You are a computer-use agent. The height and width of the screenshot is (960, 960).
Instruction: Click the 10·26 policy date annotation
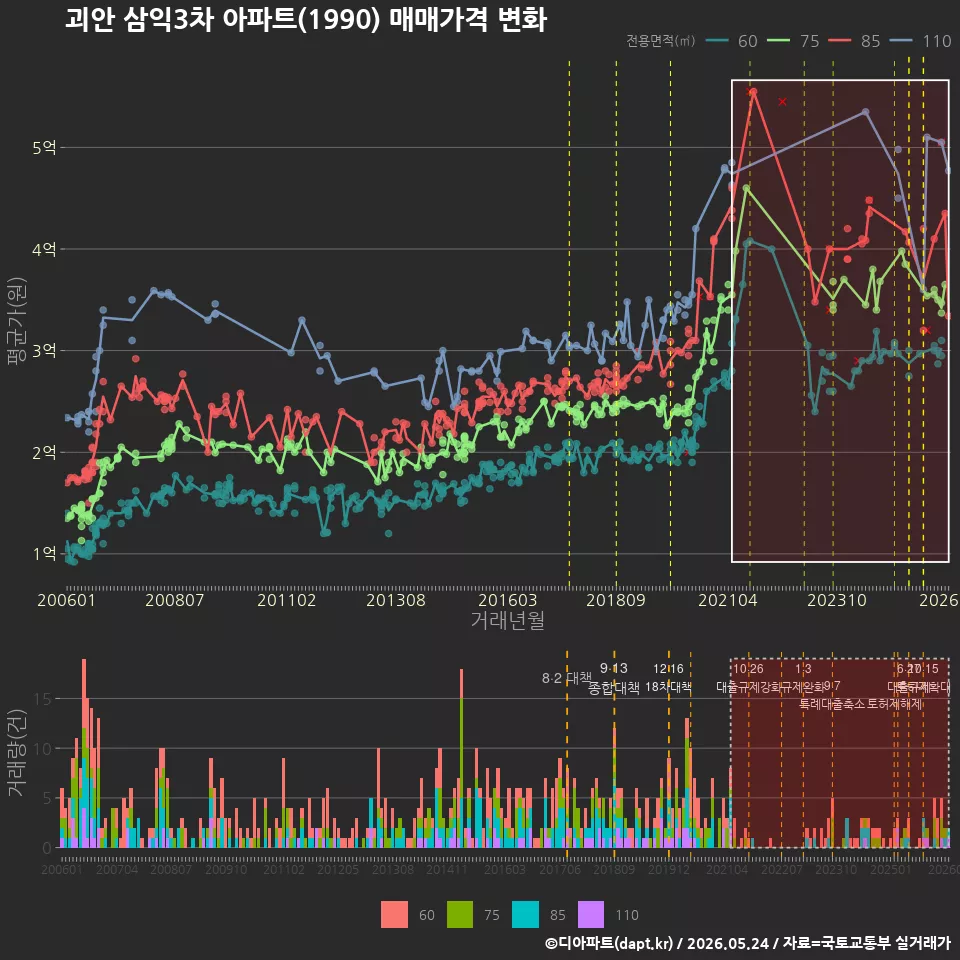748,669
